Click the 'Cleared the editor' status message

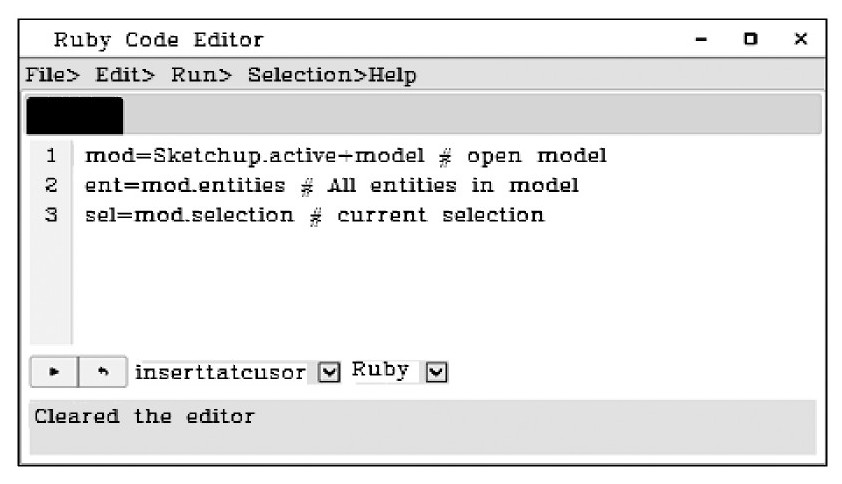tap(144, 416)
